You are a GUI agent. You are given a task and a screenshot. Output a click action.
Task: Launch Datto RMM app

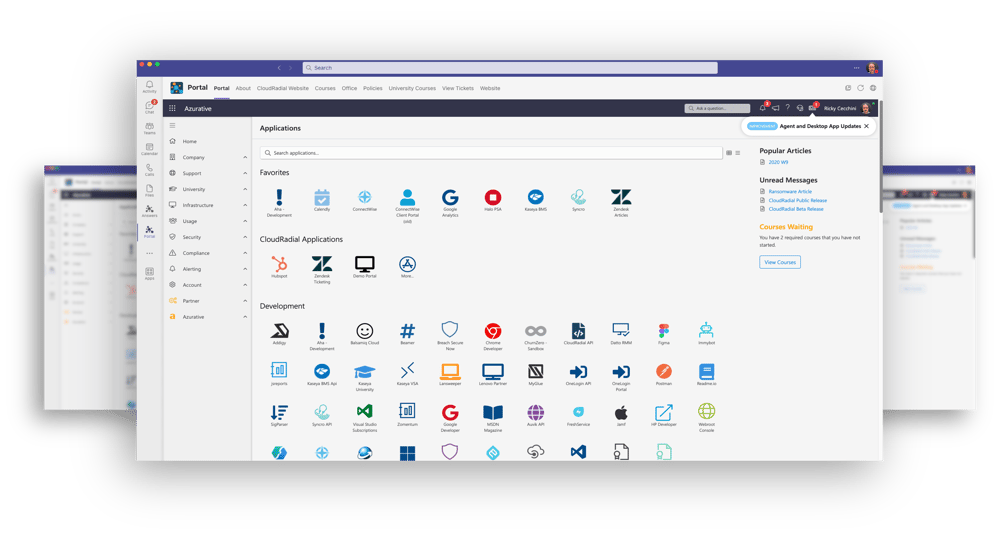click(x=621, y=333)
